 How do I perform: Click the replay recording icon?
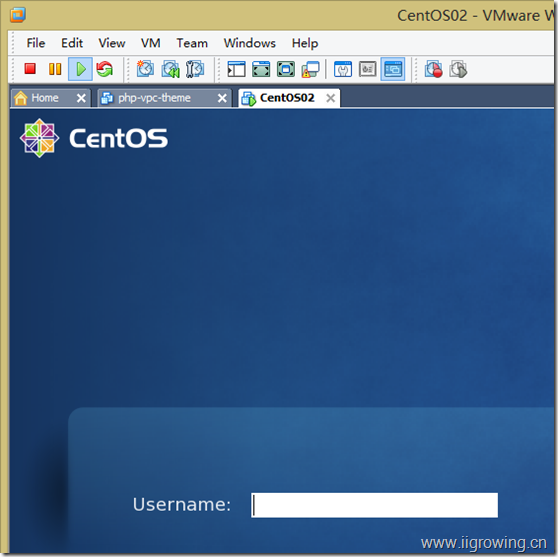click(458, 69)
